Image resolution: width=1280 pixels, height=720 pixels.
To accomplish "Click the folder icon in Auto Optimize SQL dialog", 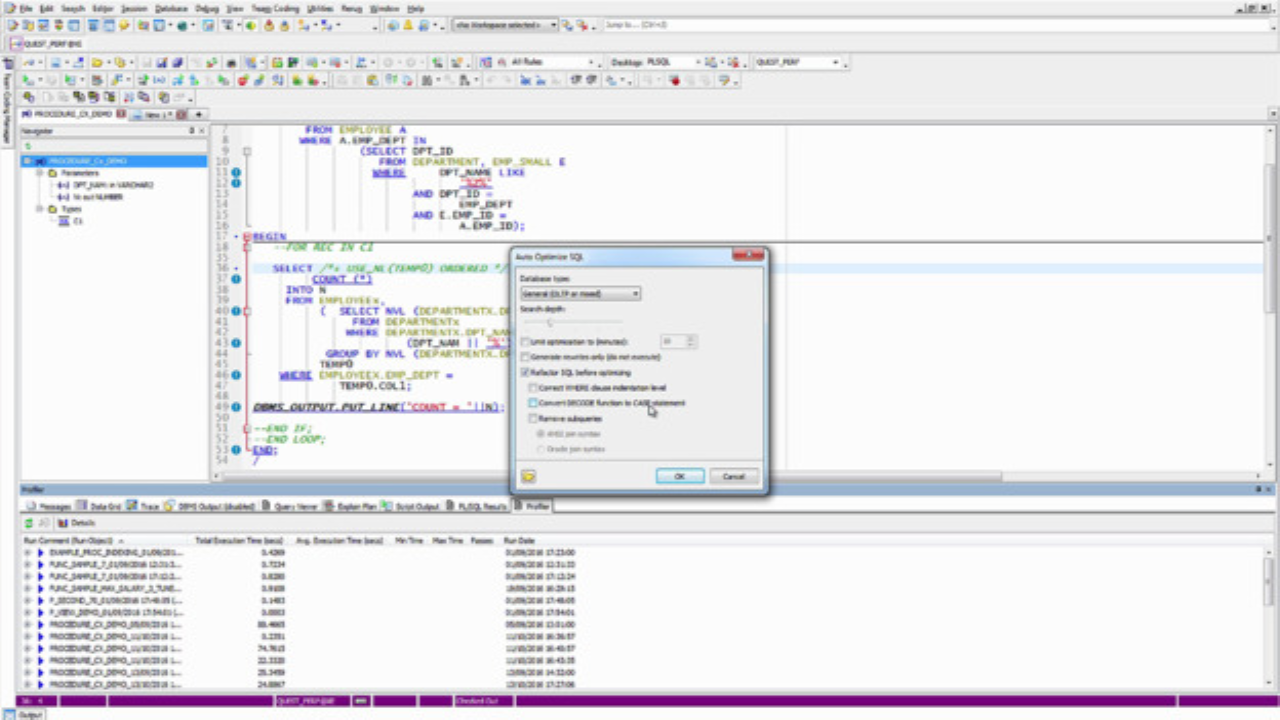I will tap(528, 476).
